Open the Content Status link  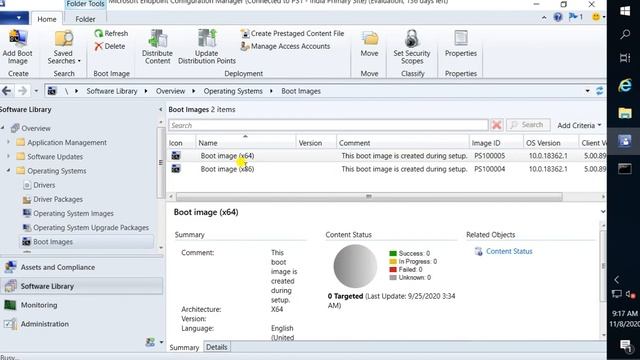coord(509,251)
